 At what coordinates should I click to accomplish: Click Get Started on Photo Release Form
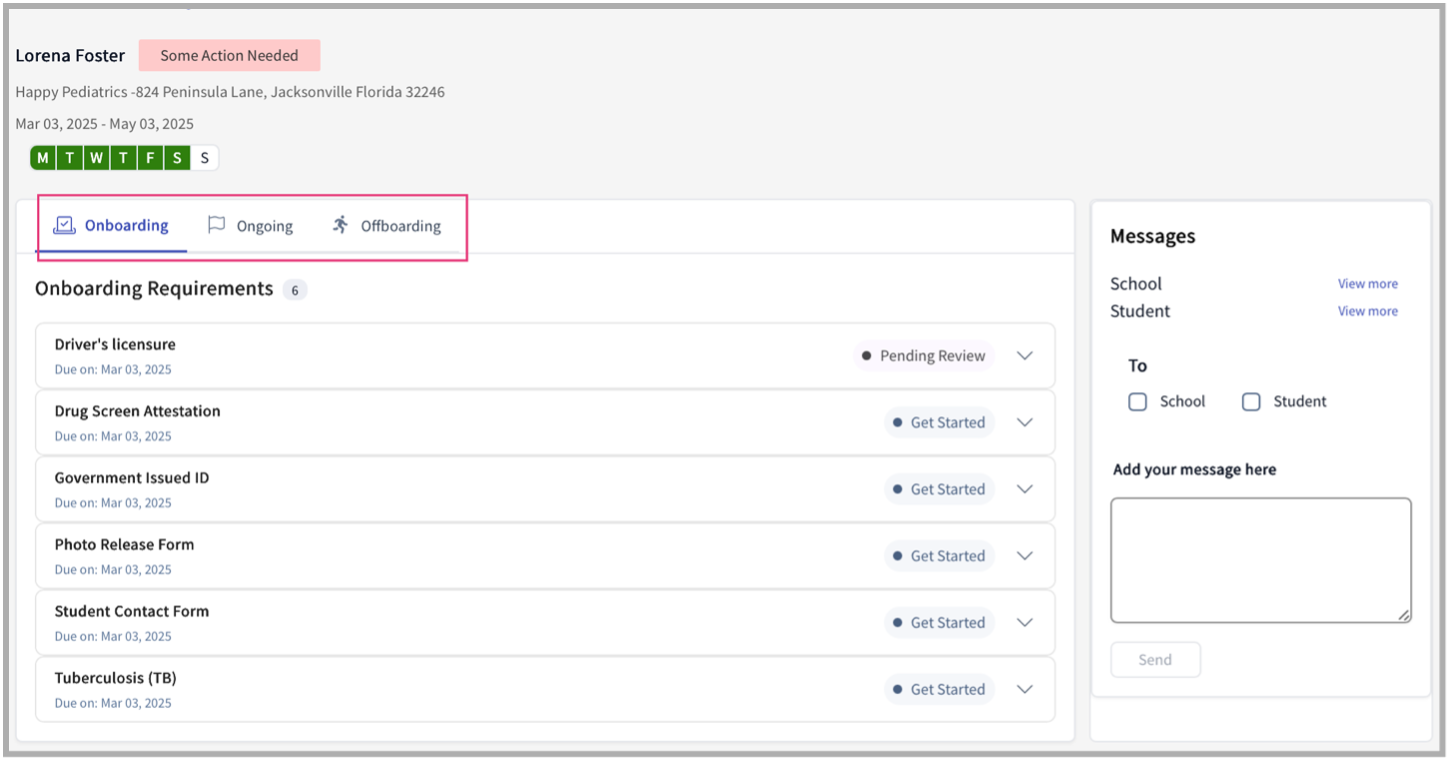(939, 555)
